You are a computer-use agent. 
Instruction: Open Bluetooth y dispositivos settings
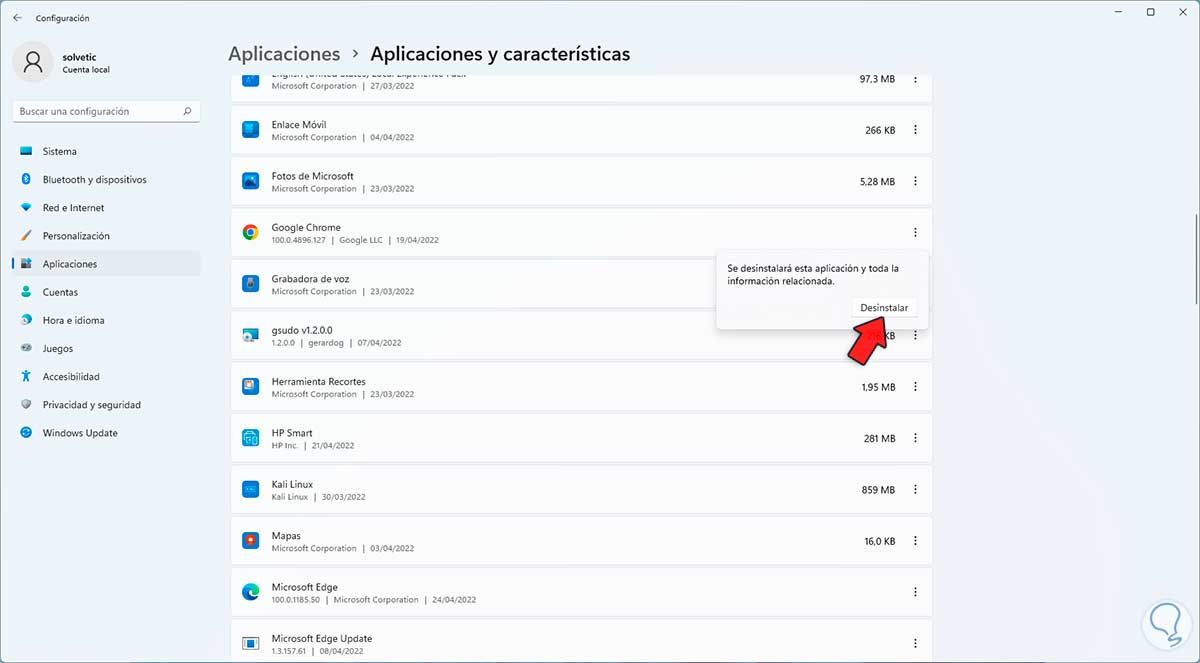click(106, 180)
